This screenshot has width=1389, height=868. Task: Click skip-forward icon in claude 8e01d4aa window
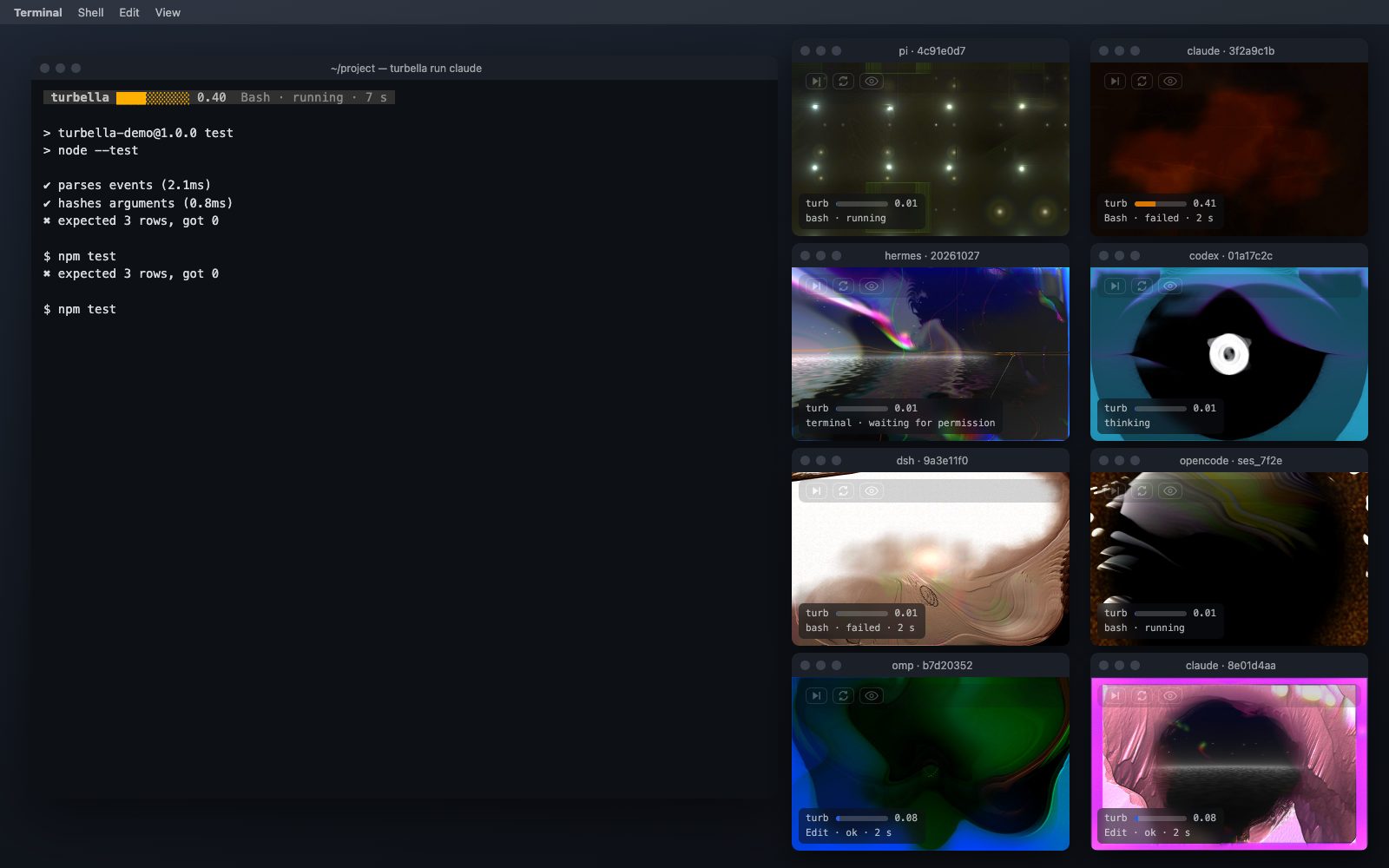(1115, 696)
